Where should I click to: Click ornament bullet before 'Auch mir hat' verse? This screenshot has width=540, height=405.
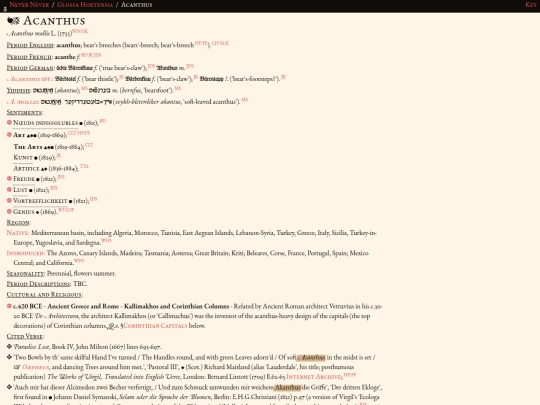click(x=9, y=387)
